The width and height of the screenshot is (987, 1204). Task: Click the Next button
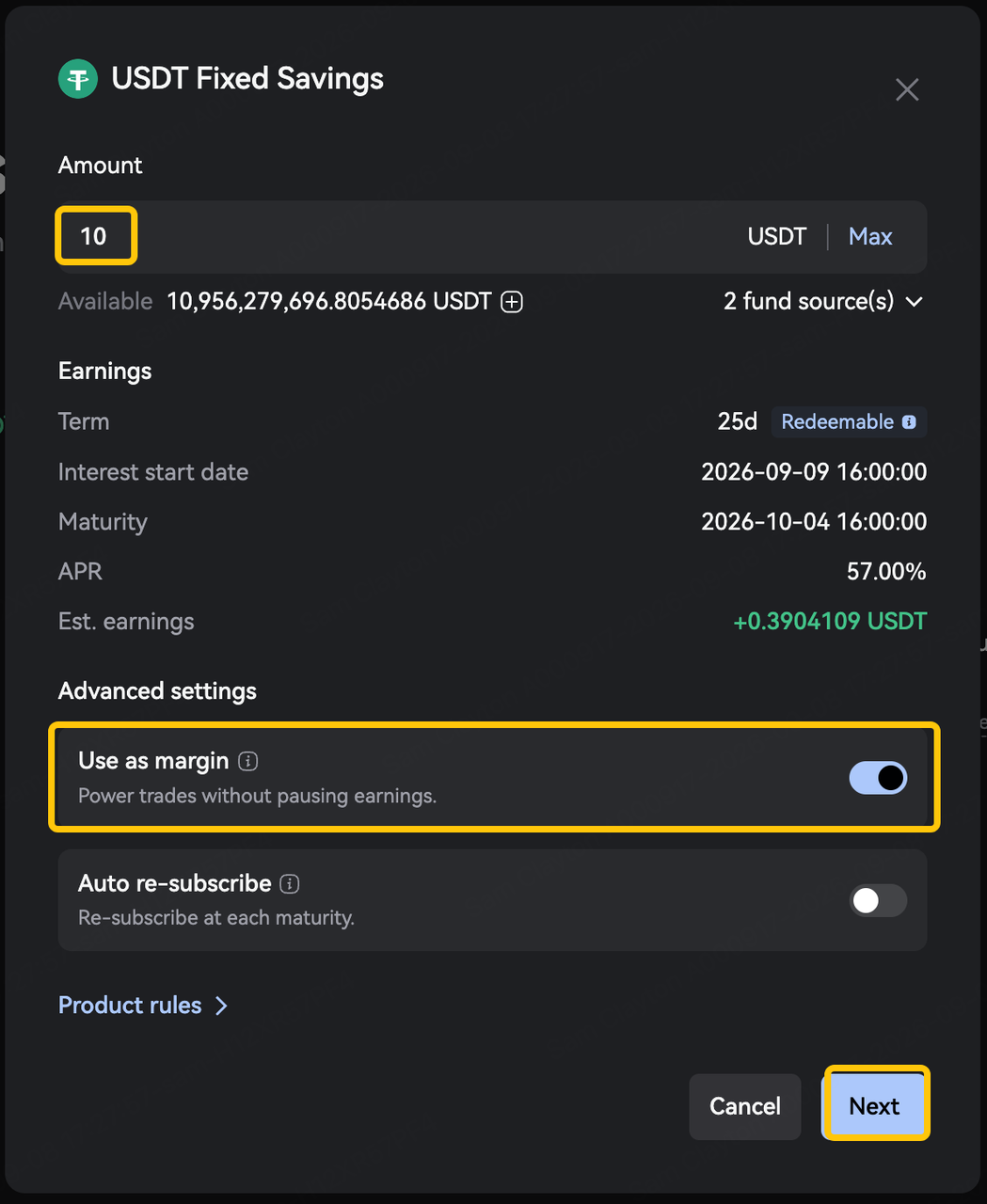(875, 1106)
